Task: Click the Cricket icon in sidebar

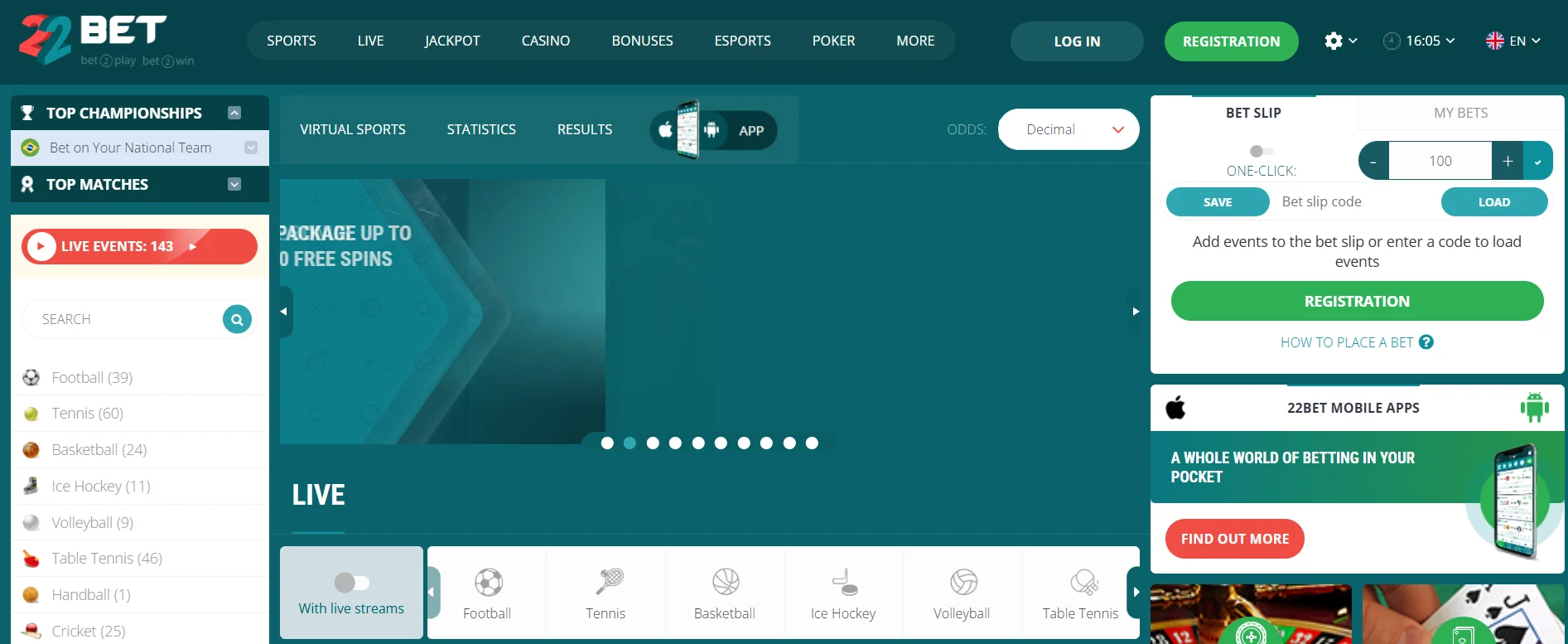Action: pyautogui.click(x=31, y=631)
